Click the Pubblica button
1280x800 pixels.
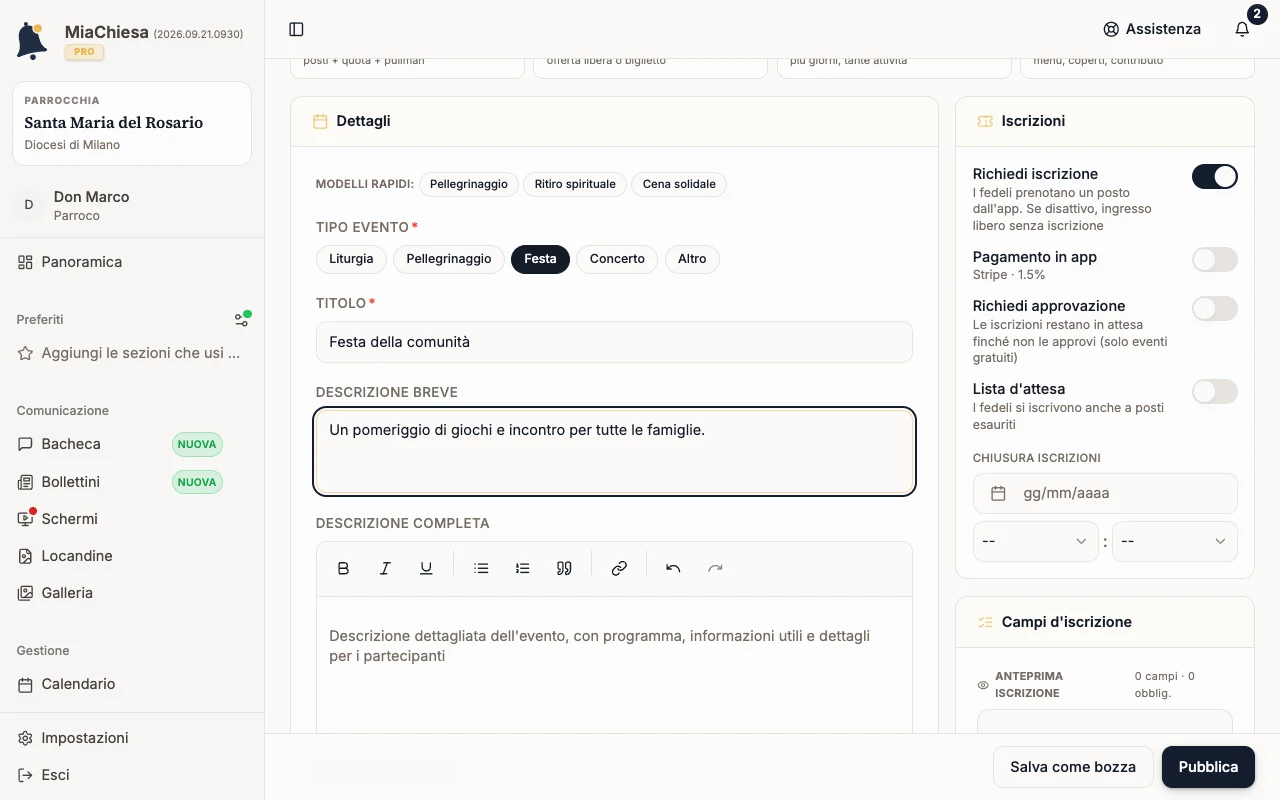(x=1208, y=767)
